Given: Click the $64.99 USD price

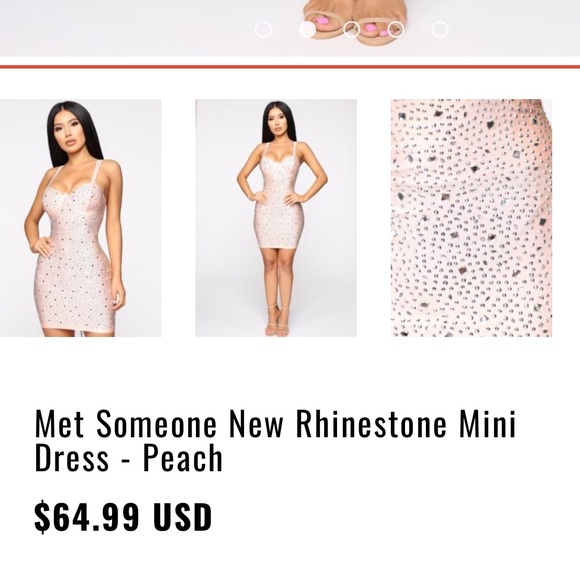Looking at the screenshot, I should click(x=123, y=517).
